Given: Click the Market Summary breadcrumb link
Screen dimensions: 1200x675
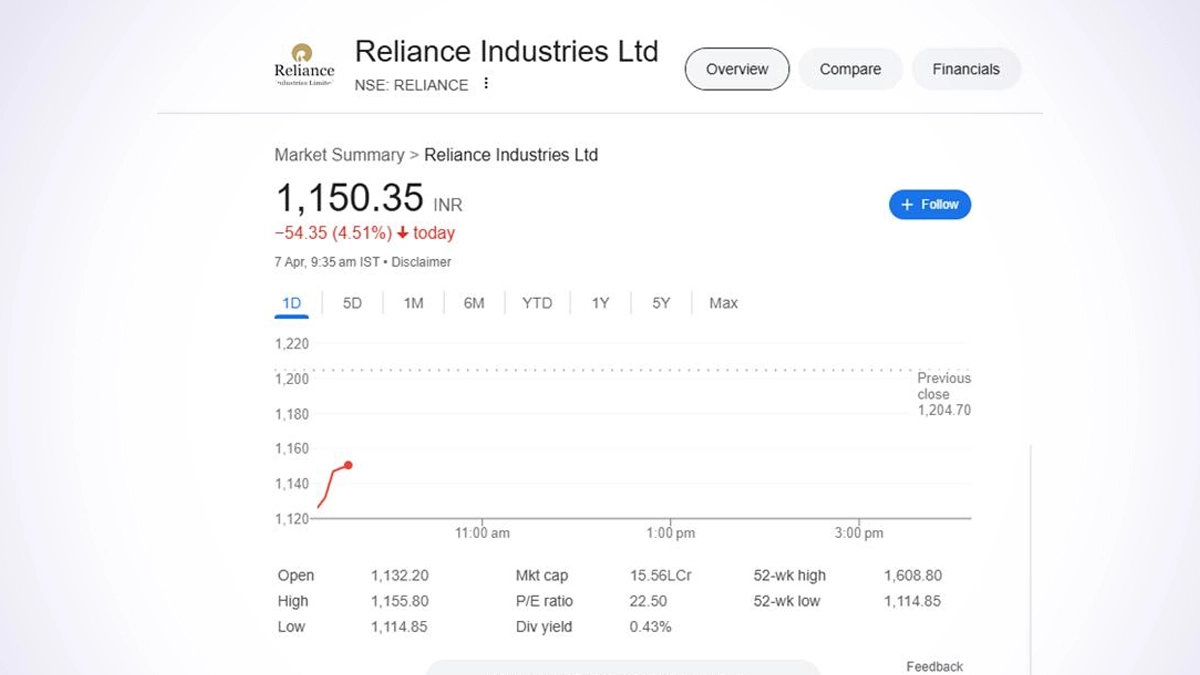Looking at the screenshot, I should [x=339, y=155].
